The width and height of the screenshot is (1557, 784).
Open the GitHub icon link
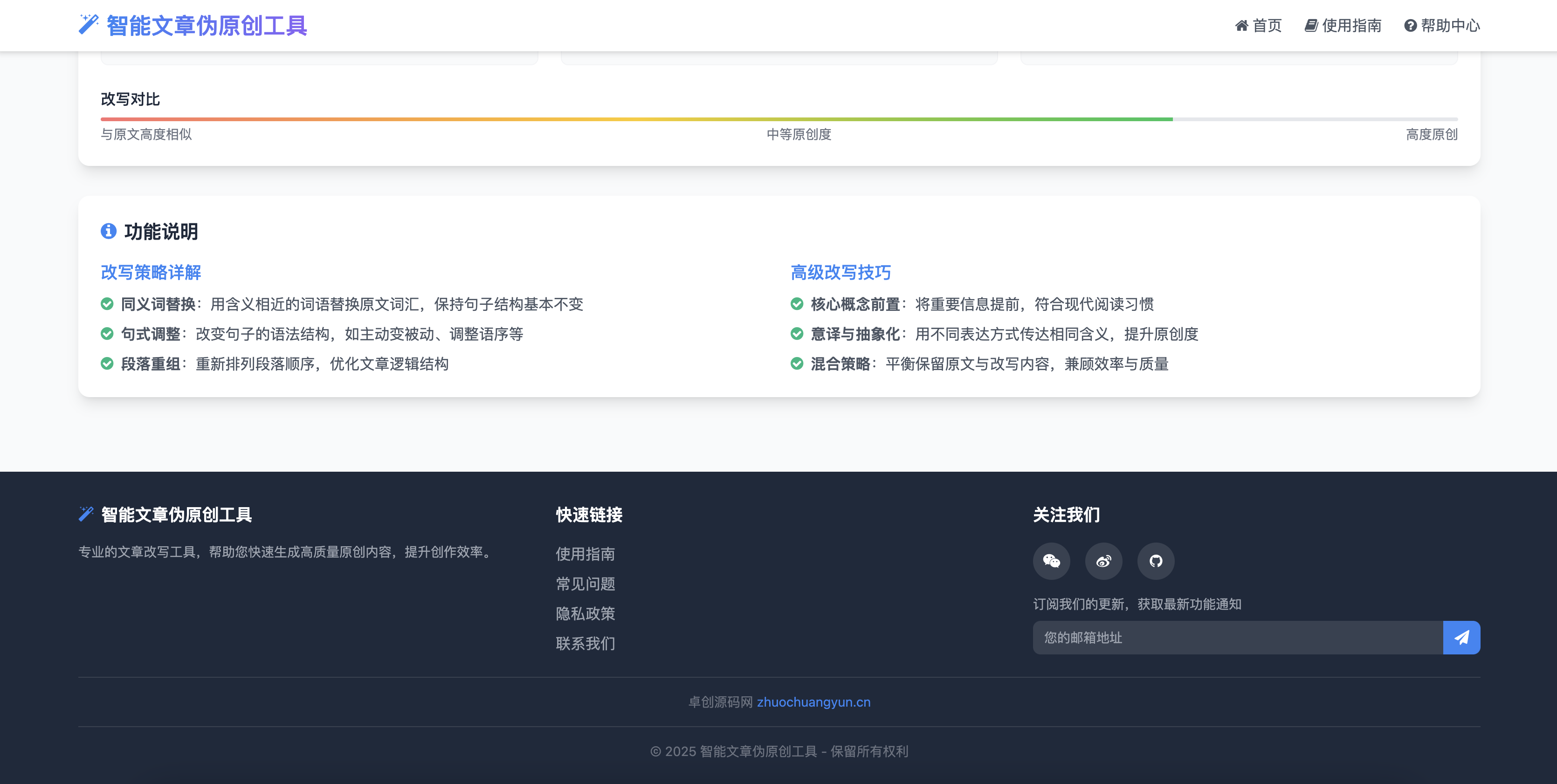pyautogui.click(x=1156, y=561)
